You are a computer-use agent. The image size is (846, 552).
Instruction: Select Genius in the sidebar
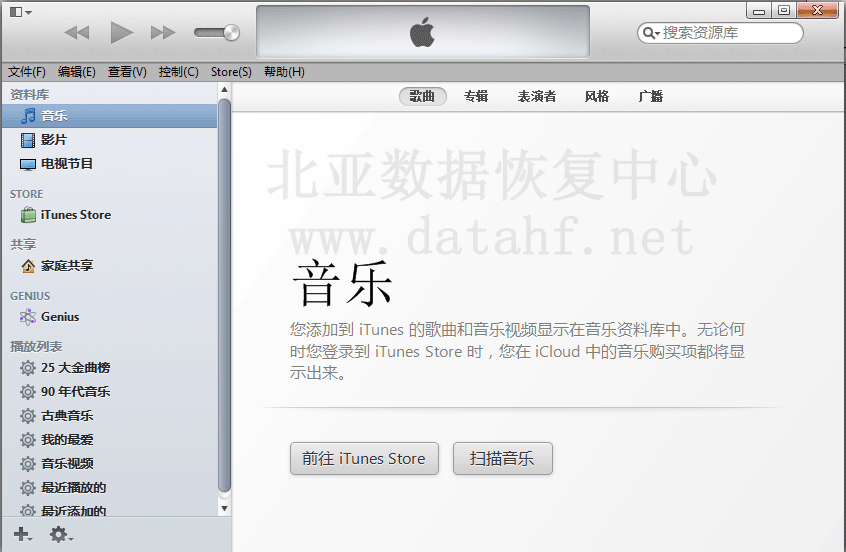(110, 317)
